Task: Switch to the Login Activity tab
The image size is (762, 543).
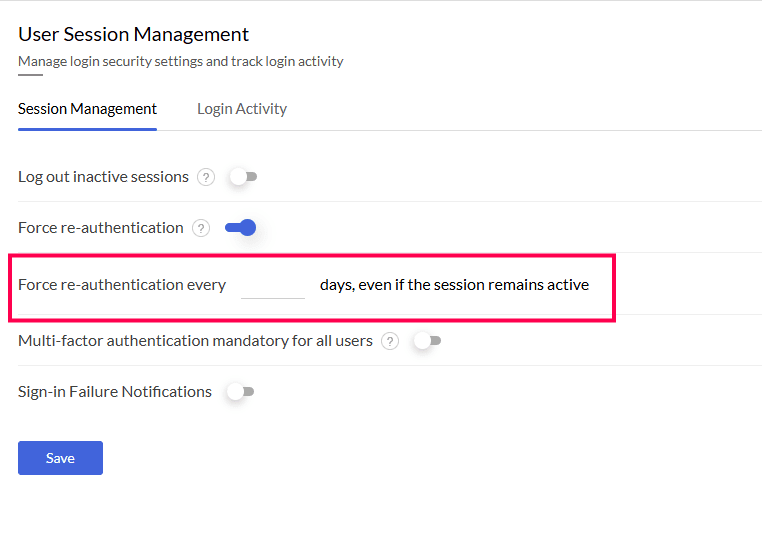Action: pyautogui.click(x=242, y=109)
